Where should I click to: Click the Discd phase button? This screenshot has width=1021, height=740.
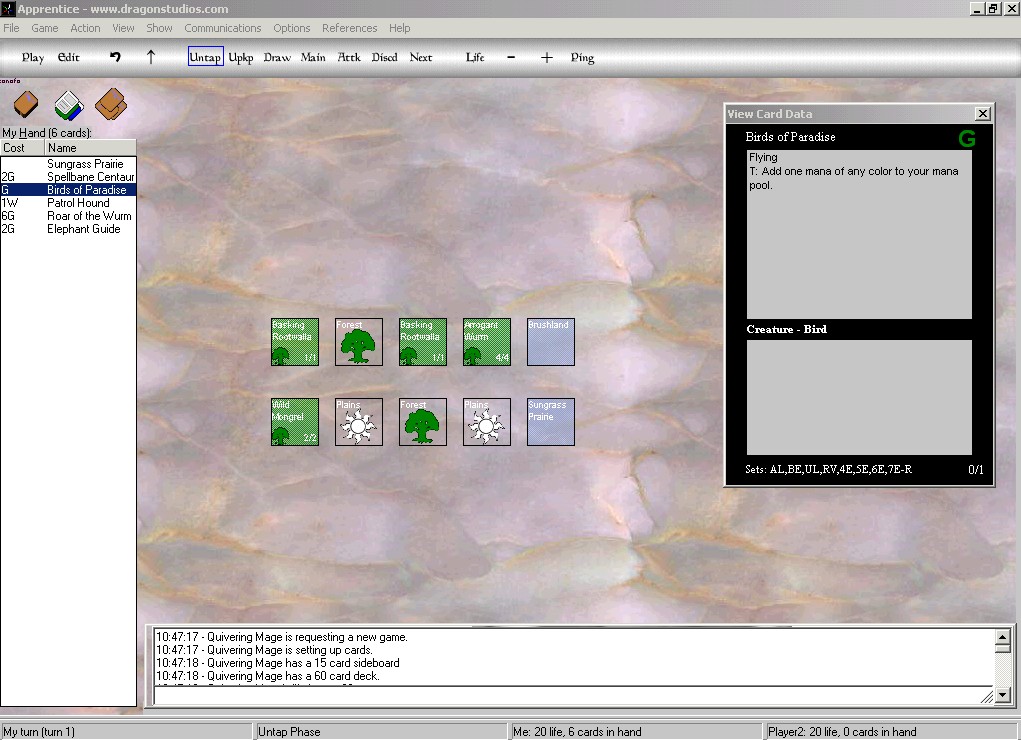(x=384, y=57)
